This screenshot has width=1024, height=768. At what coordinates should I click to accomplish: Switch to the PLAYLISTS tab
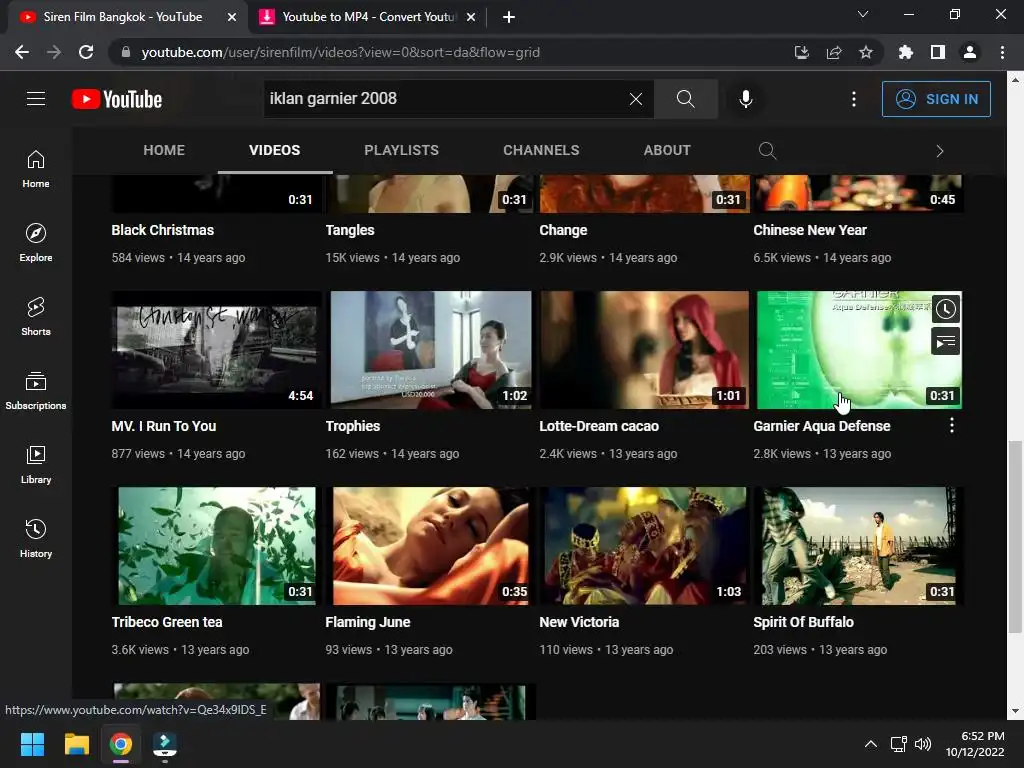tap(402, 150)
